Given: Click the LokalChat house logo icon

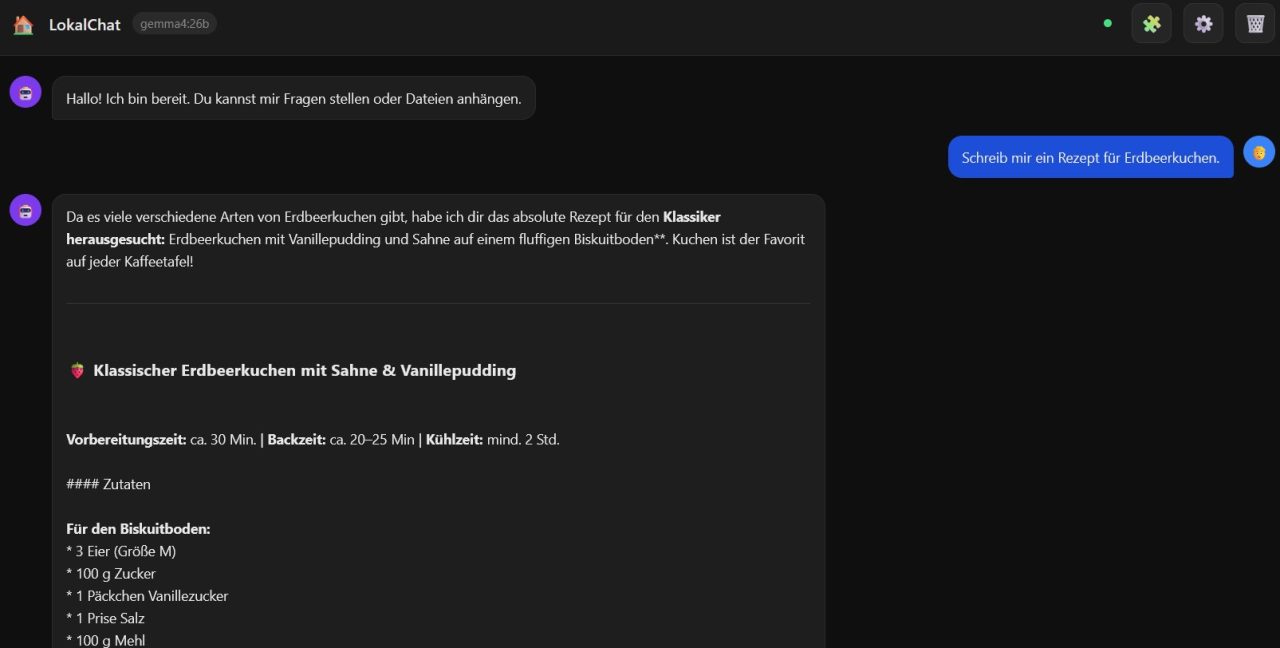Looking at the screenshot, I should coord(23,25).
